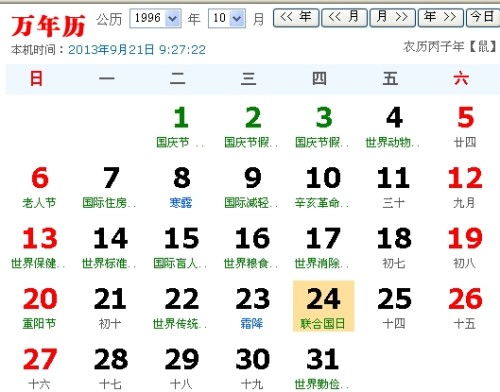Click the local time 2013年9月21日 text
This screenshot has width=500, height=392.
pyautogui.click(x=137, y=50)
